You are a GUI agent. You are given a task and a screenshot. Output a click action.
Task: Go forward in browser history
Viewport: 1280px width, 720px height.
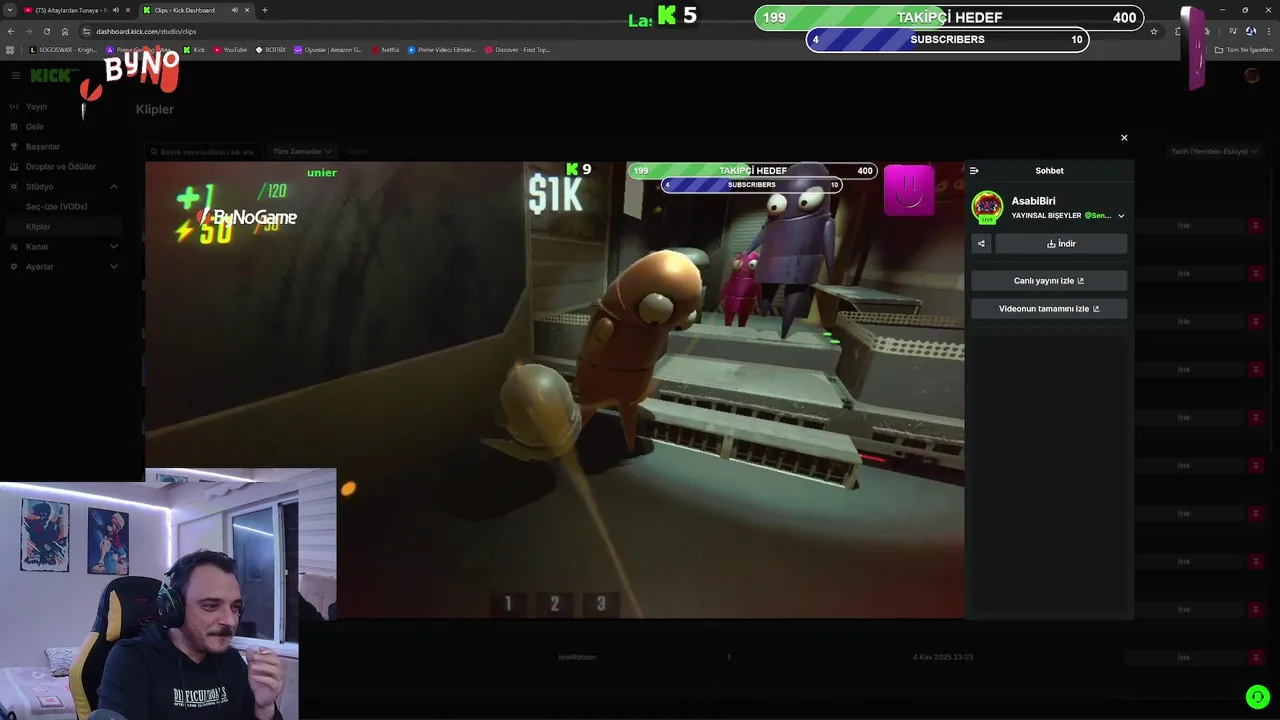tap(29, 31)
